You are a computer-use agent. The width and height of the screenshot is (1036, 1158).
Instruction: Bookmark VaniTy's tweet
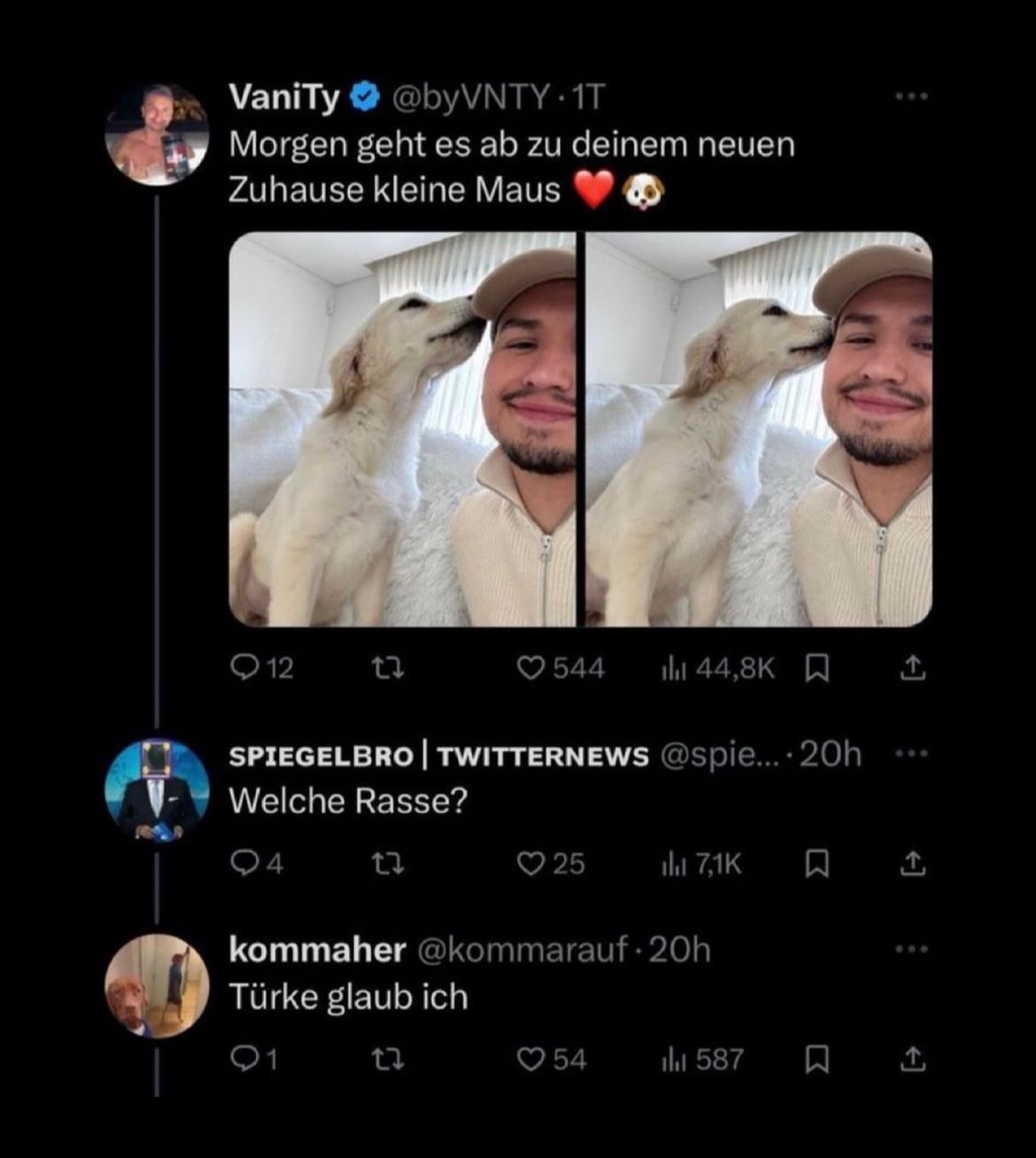coord(818,669)
